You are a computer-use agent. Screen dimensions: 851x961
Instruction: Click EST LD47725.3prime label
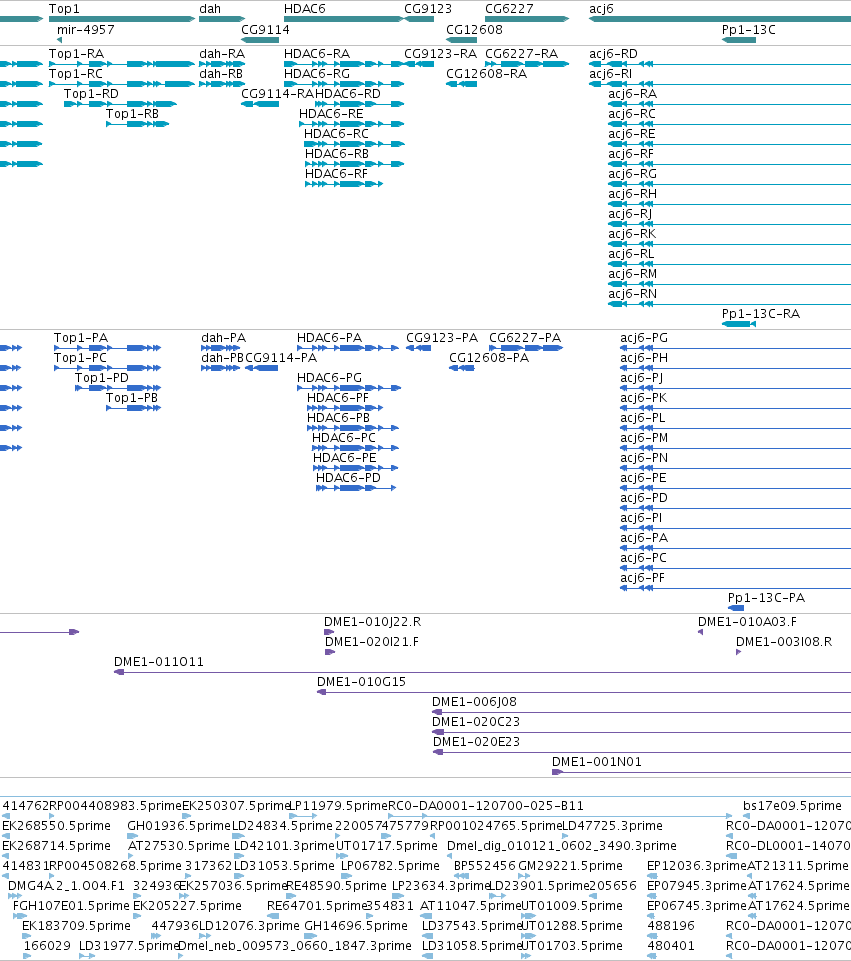[x=612, y=826]
